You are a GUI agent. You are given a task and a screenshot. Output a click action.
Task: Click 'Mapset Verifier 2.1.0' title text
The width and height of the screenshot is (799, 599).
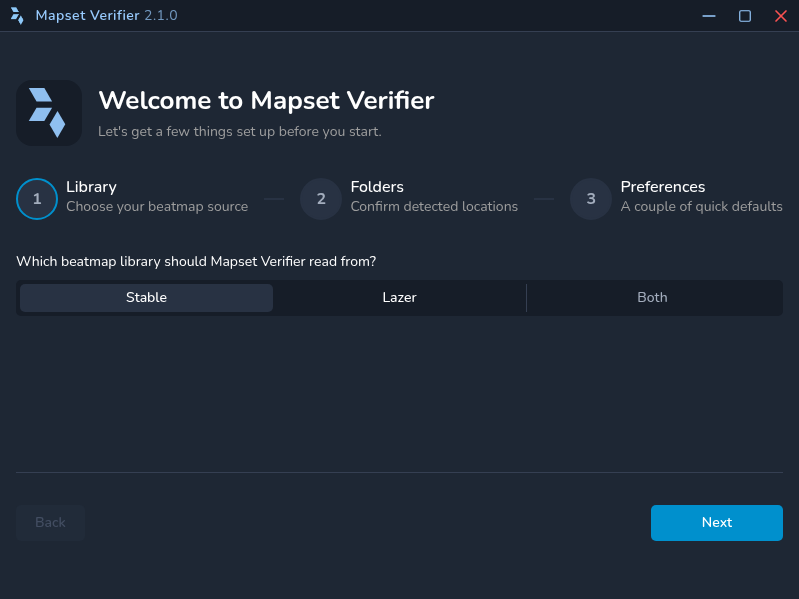pos(106,15)
